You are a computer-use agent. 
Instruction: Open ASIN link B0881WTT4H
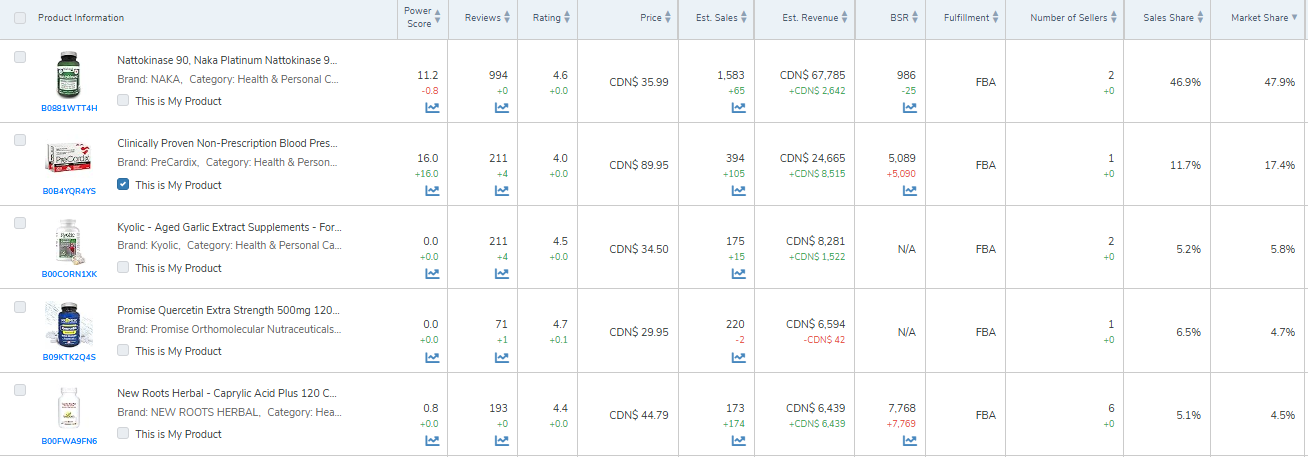coord(69,108)
